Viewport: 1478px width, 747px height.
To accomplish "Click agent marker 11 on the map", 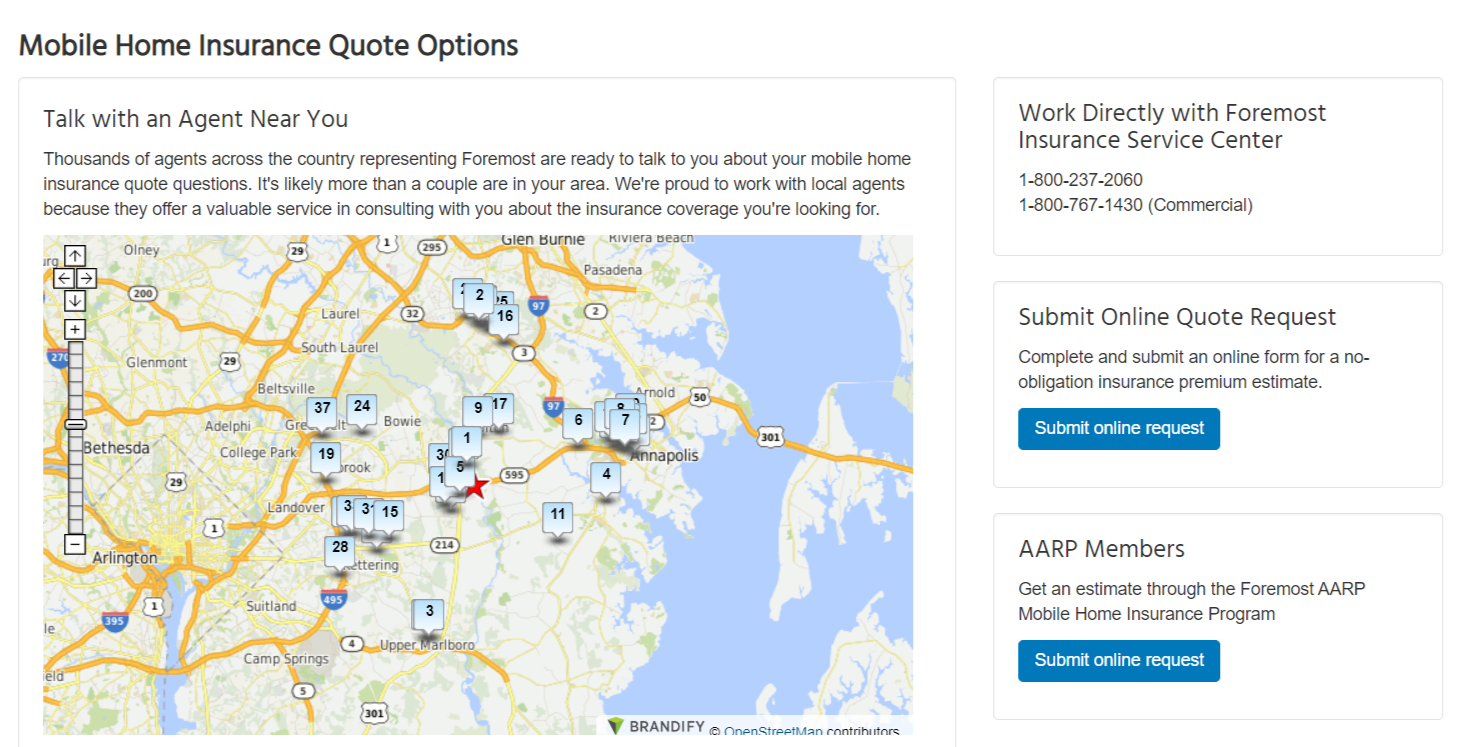I will pyautogui.click(x=557, y=514).
